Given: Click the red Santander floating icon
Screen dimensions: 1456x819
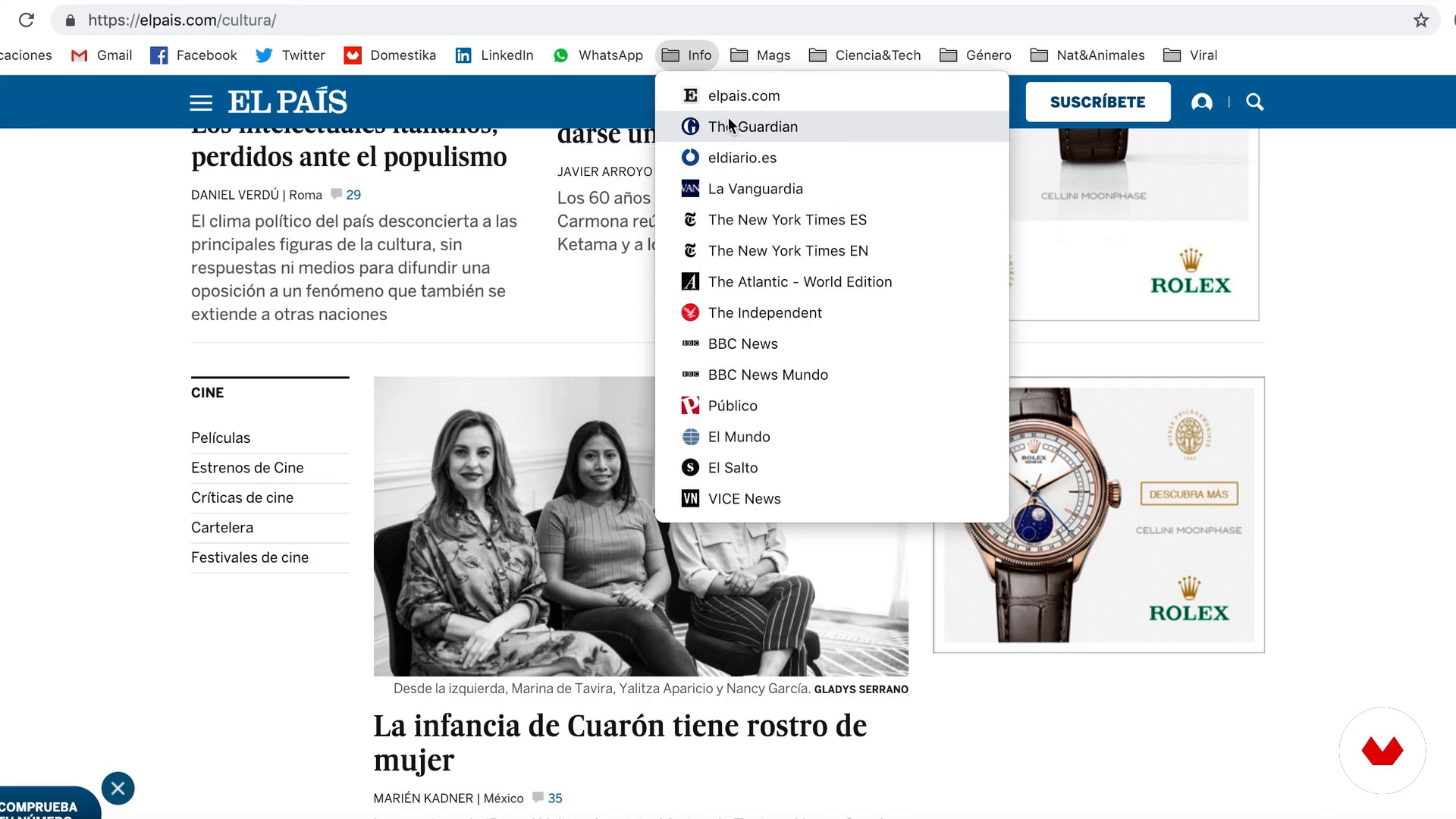Looking at the screenshot, I should (x=1382, y=751).
